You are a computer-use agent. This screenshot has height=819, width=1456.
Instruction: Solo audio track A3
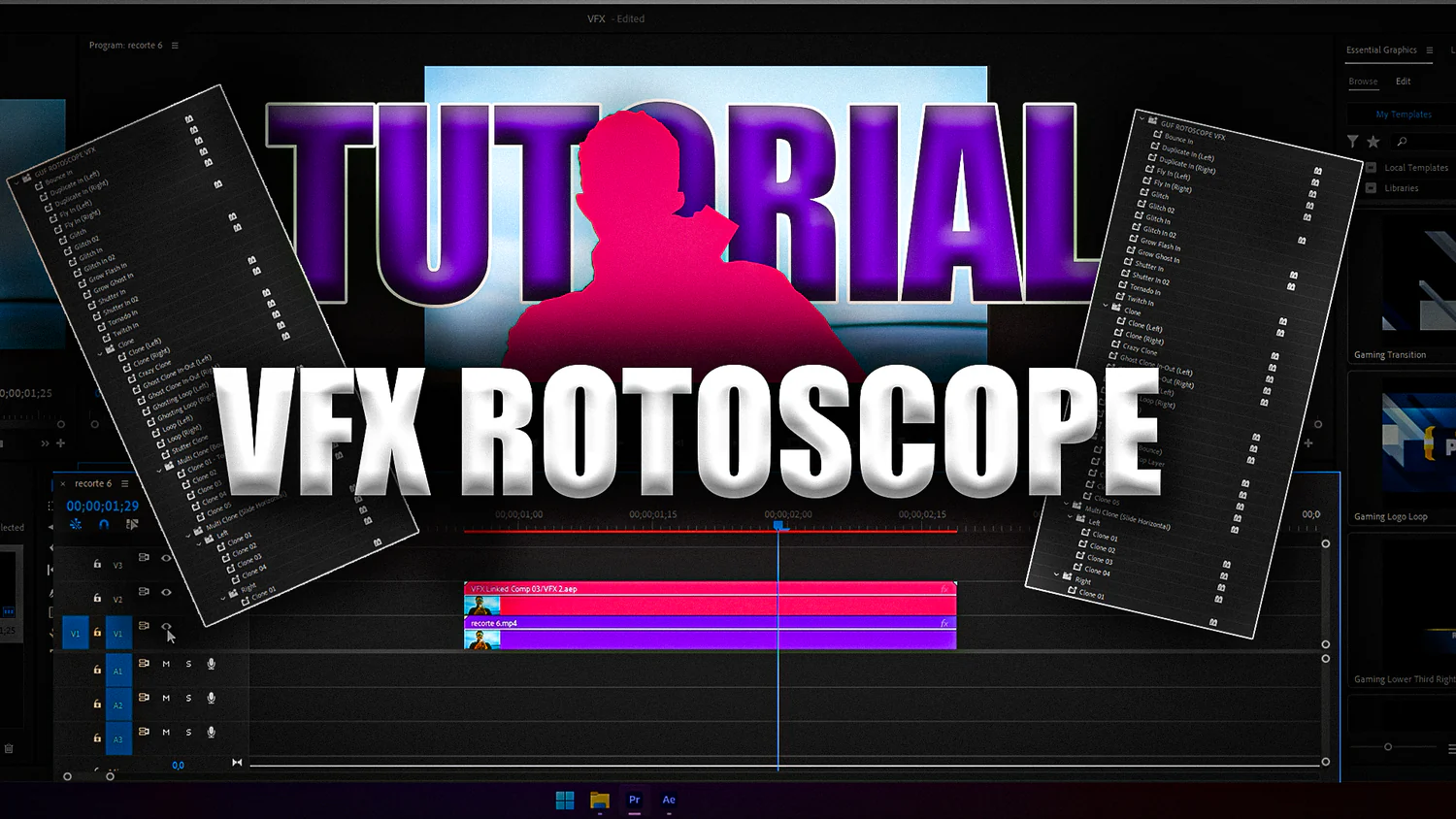click(x=188, y=732)
